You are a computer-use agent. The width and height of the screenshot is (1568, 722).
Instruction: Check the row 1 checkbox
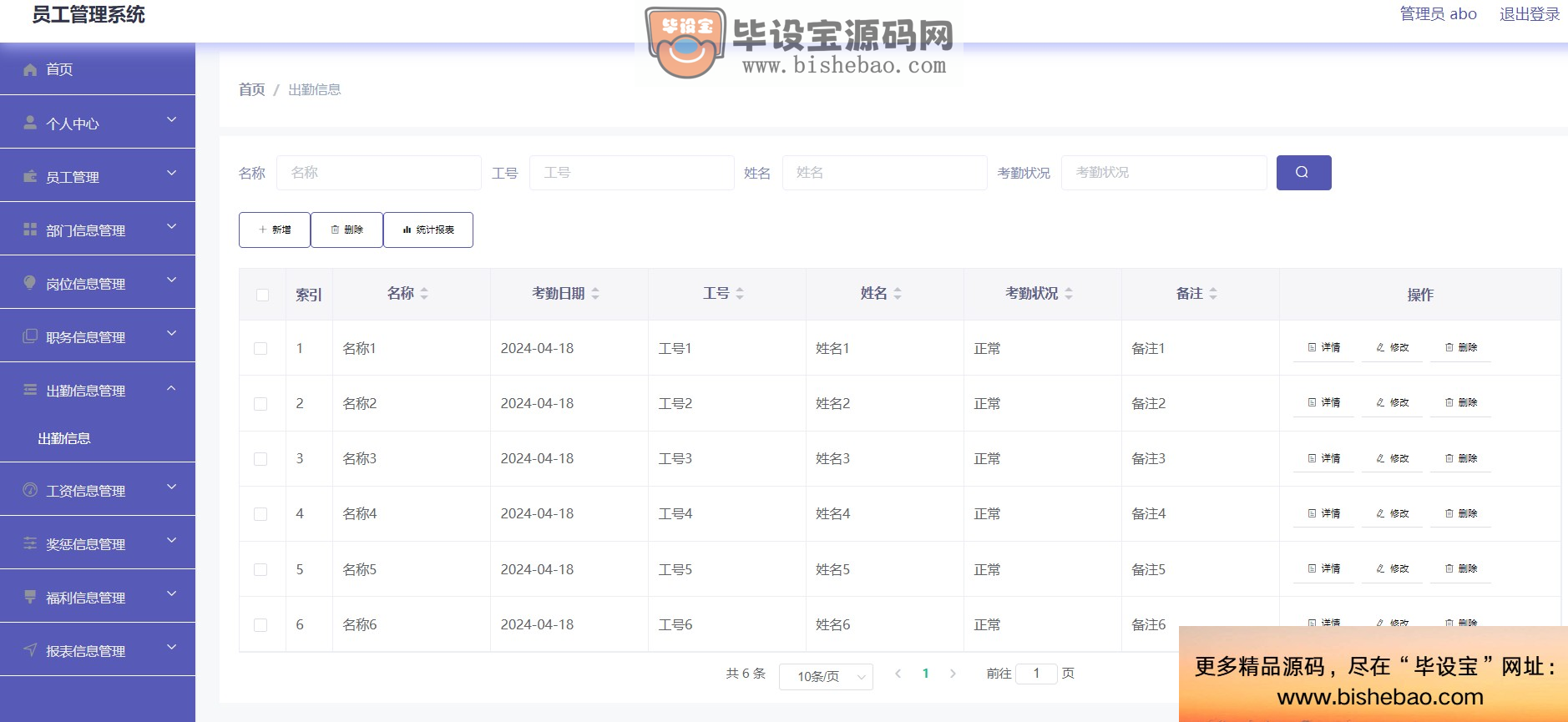click(260, 348)
